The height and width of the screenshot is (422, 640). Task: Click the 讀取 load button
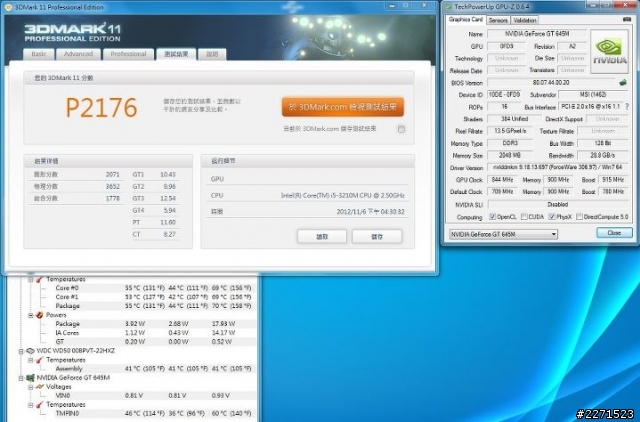322,236
